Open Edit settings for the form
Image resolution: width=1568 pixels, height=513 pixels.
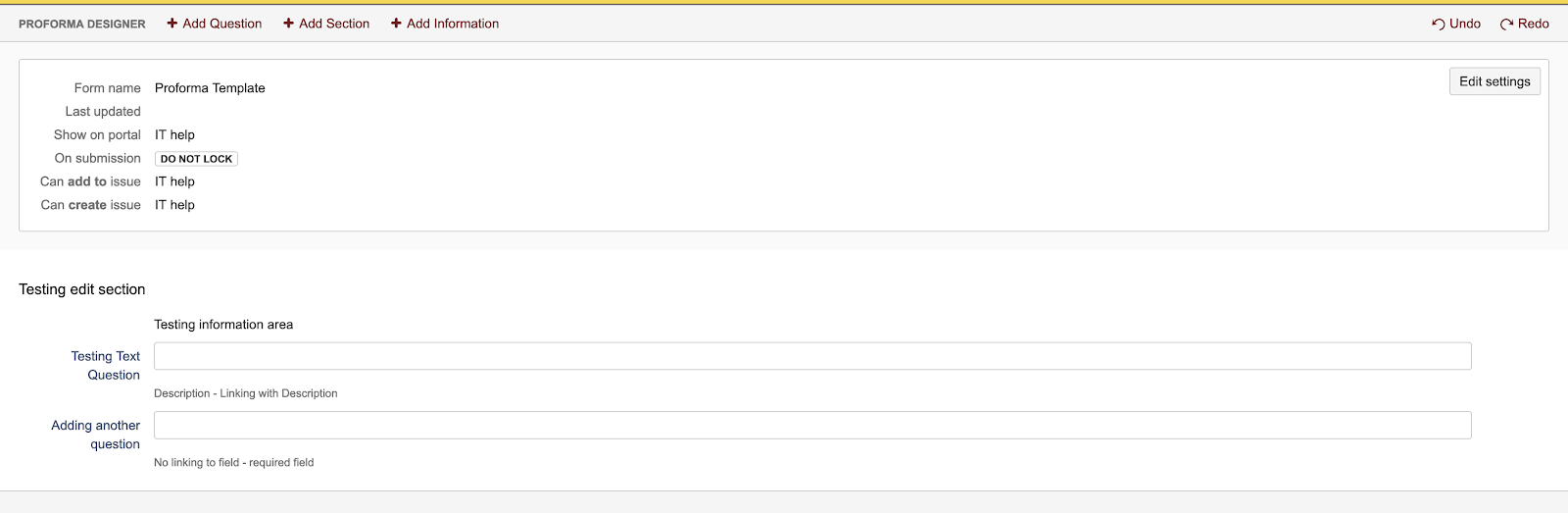[x=1494, y=81]
